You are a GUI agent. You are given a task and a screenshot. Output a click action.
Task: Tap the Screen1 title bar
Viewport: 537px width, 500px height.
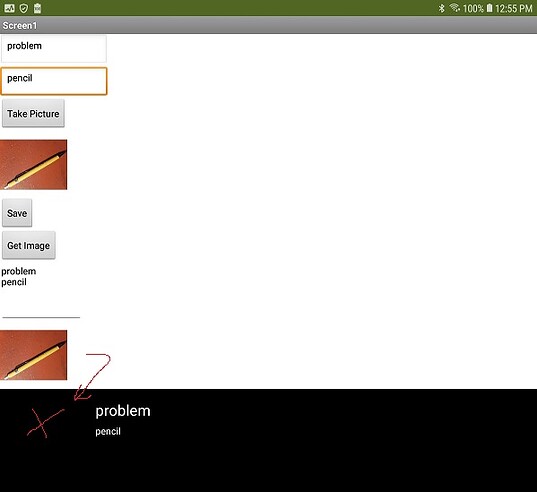tap(268, 25)
